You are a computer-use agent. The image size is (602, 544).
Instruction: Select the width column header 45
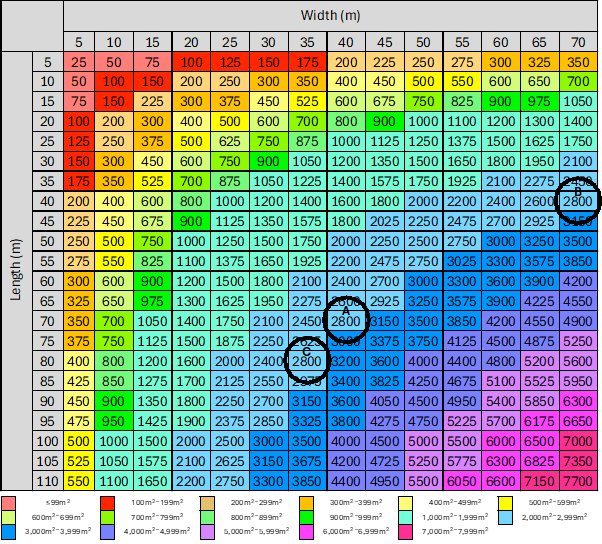(x=385, y=42)
